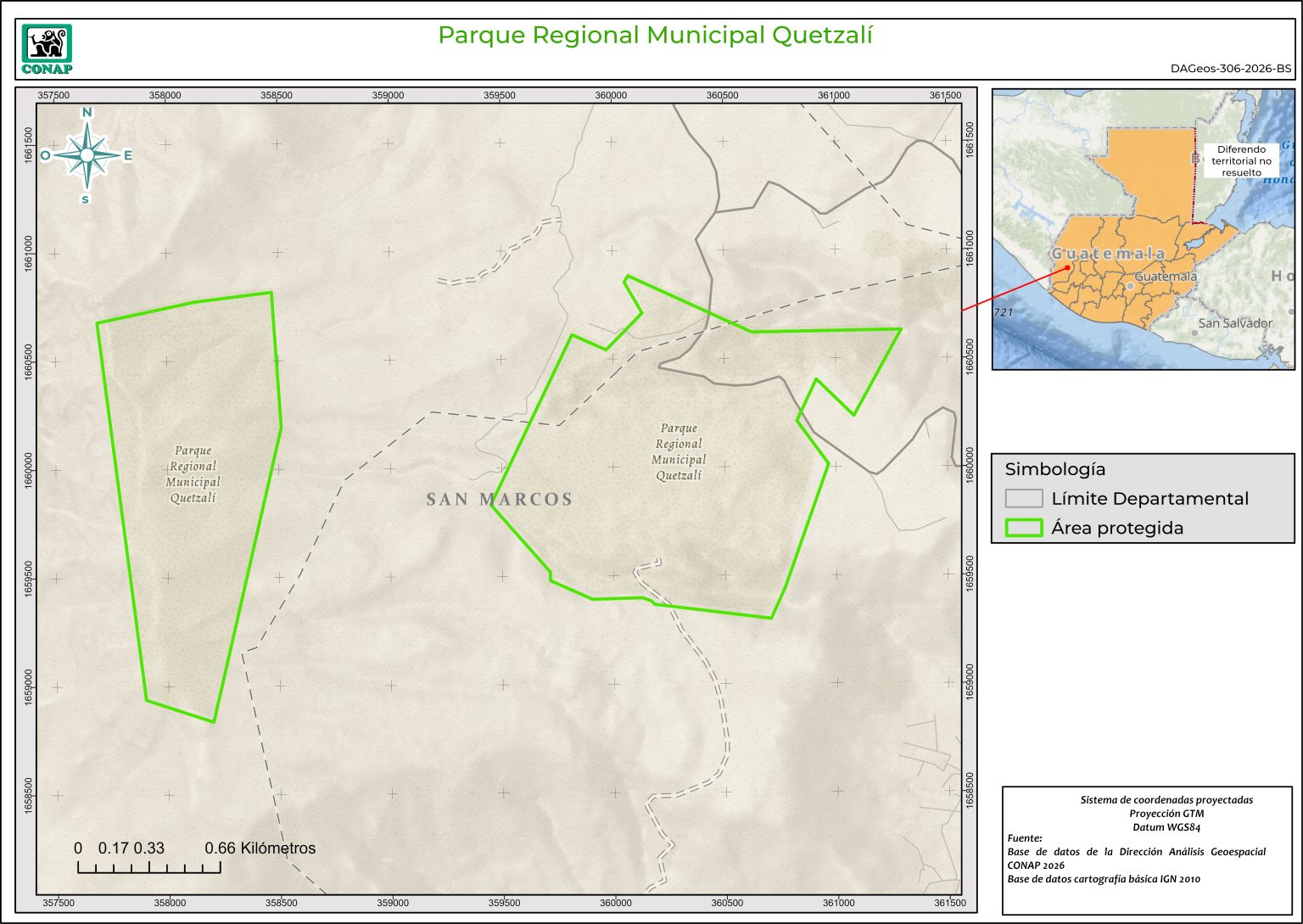Click the park label inside the eastern polygon
Viewport: 1303px width, 924px height.
coord(679,452)
